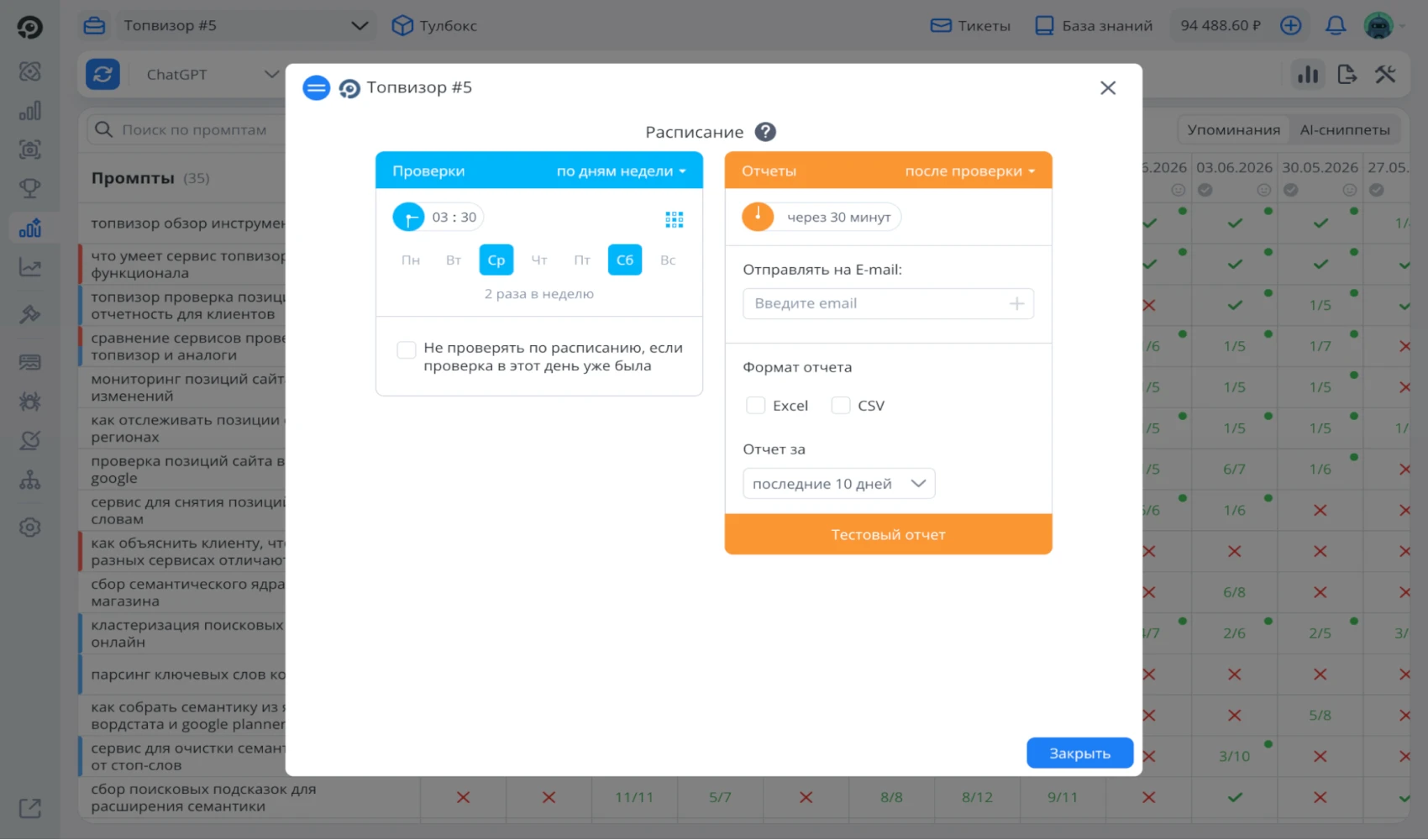This screenshot has width=1428, height=840.
Task: Enable the Excel report format checkbox
Action: pyautogui.click(x=755, y=406)
